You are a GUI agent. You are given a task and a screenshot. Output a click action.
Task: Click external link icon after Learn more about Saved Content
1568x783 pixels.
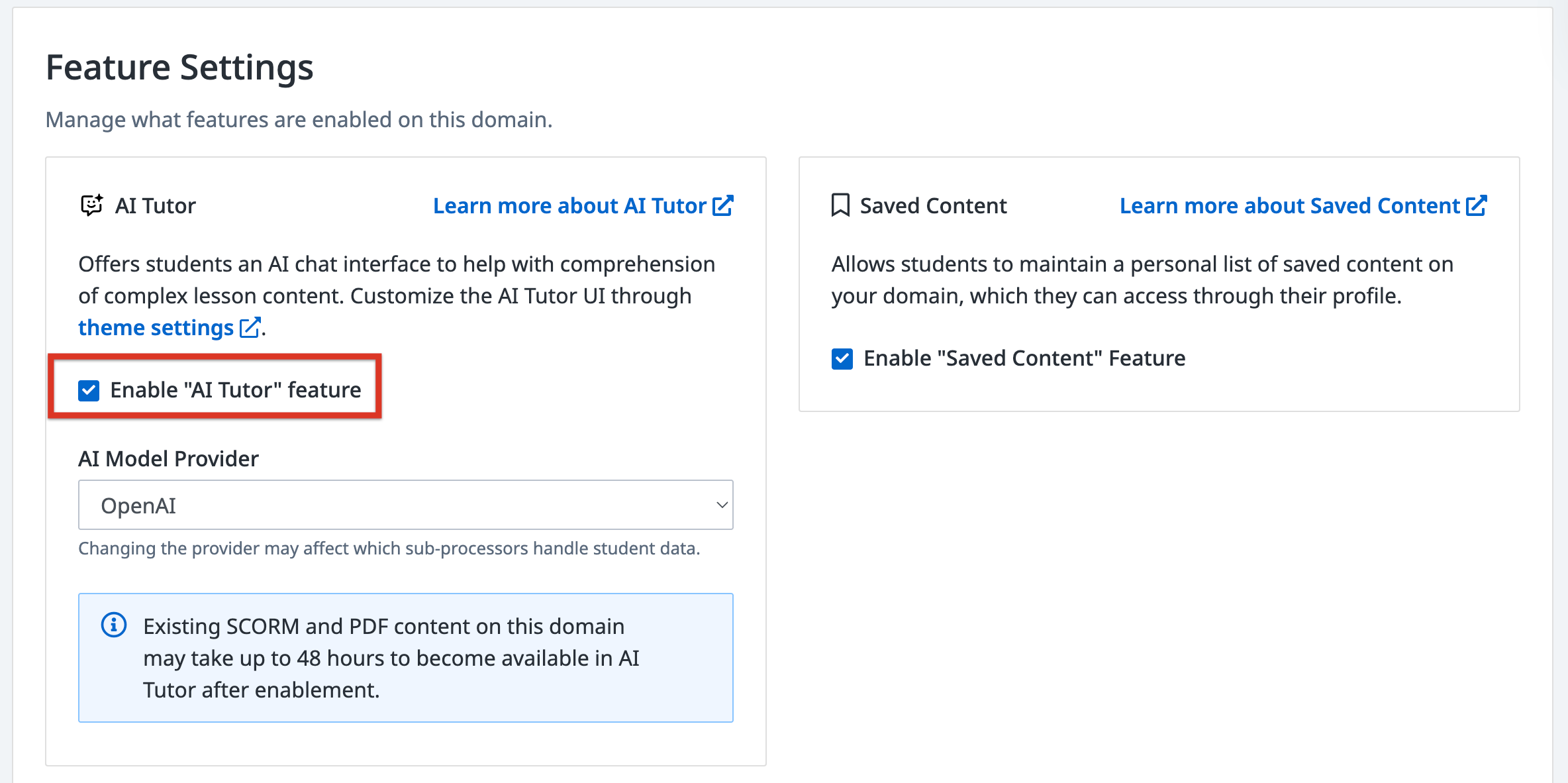1477,205
